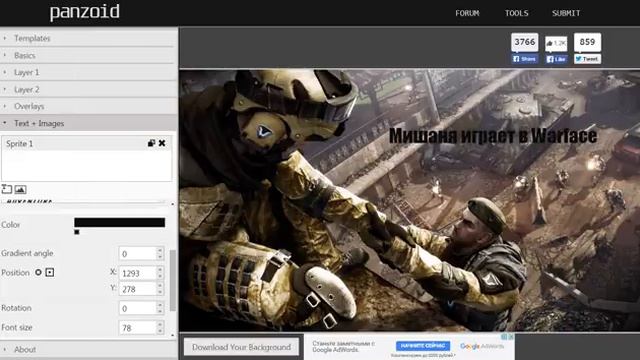This screenshot has height=360, width=640.
Task: Increase Gradient angle with up arrow
Action: point(160,250)
